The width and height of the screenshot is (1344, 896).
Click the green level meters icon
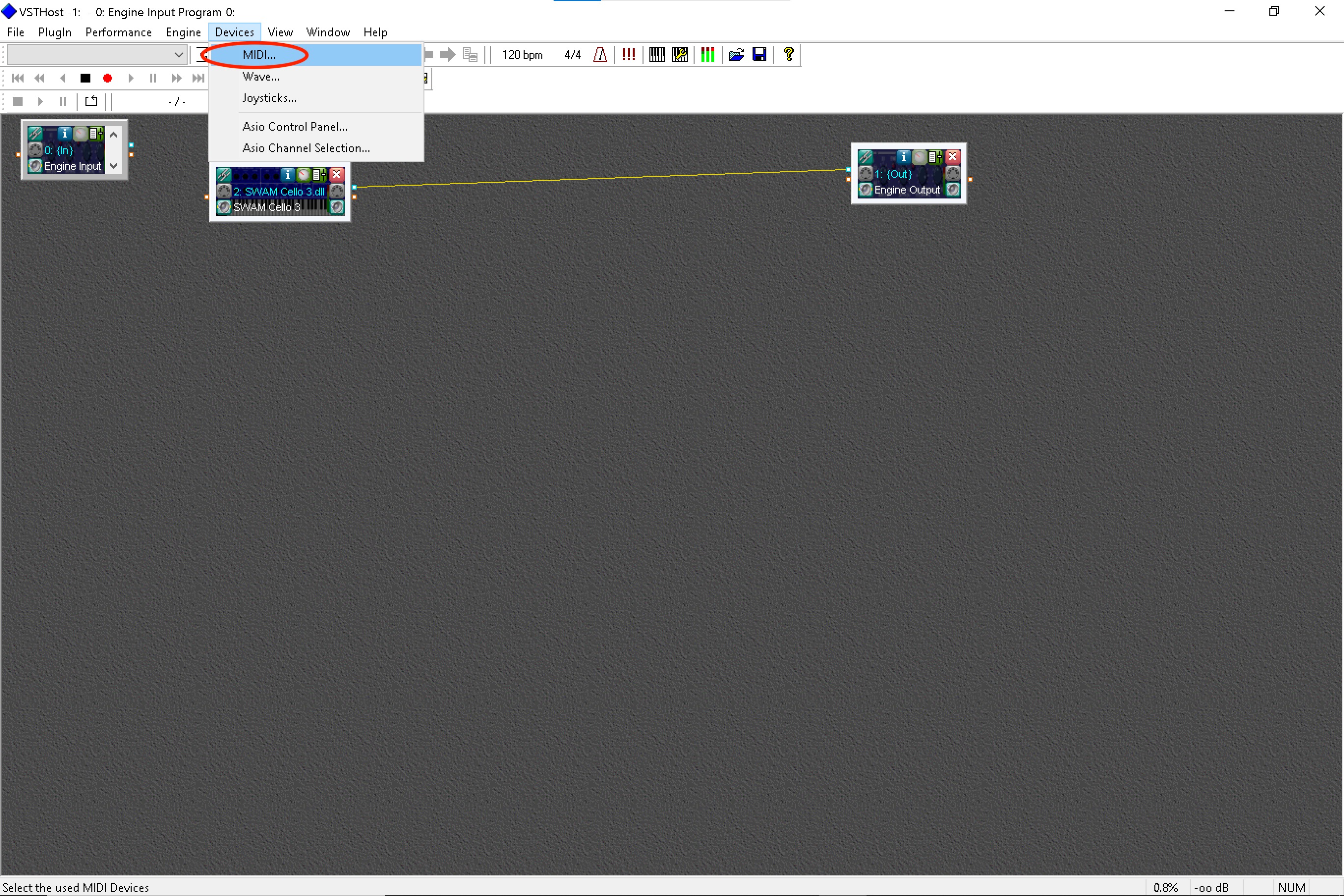click(707, 55)
